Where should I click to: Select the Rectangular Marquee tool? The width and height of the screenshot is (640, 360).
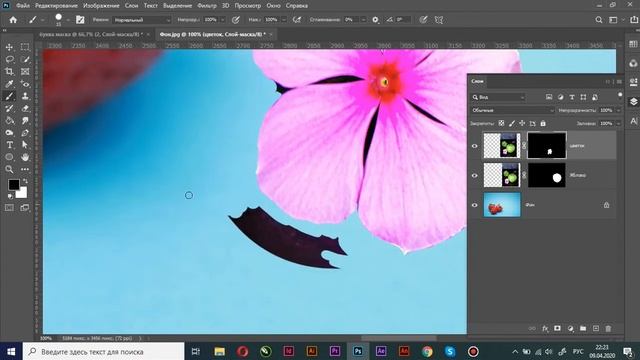click(25, 47)
